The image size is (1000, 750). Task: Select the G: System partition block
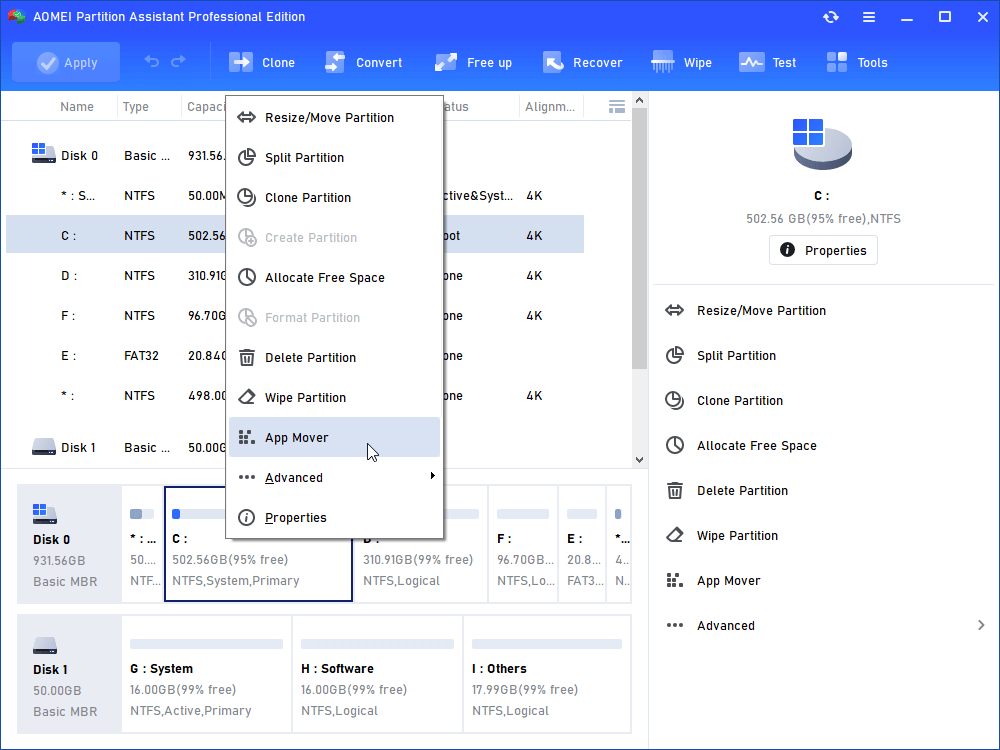point(206,673)
